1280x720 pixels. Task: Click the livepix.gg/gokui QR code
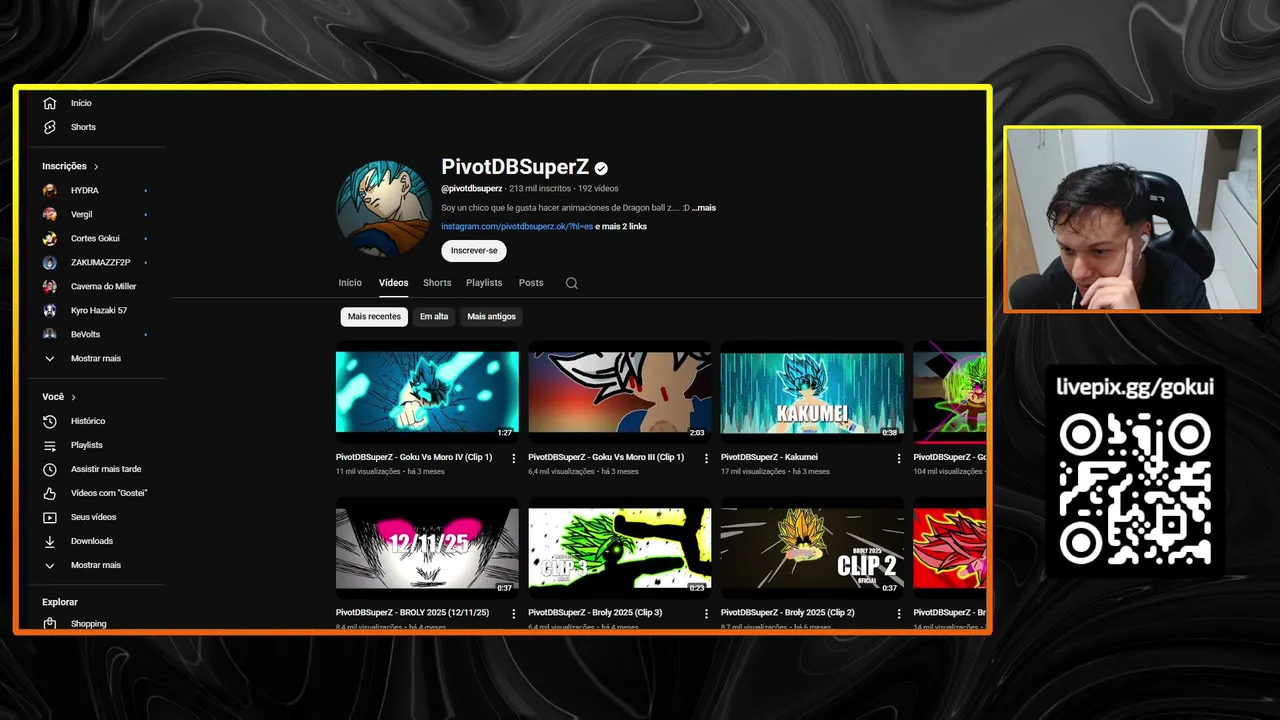1135,489
